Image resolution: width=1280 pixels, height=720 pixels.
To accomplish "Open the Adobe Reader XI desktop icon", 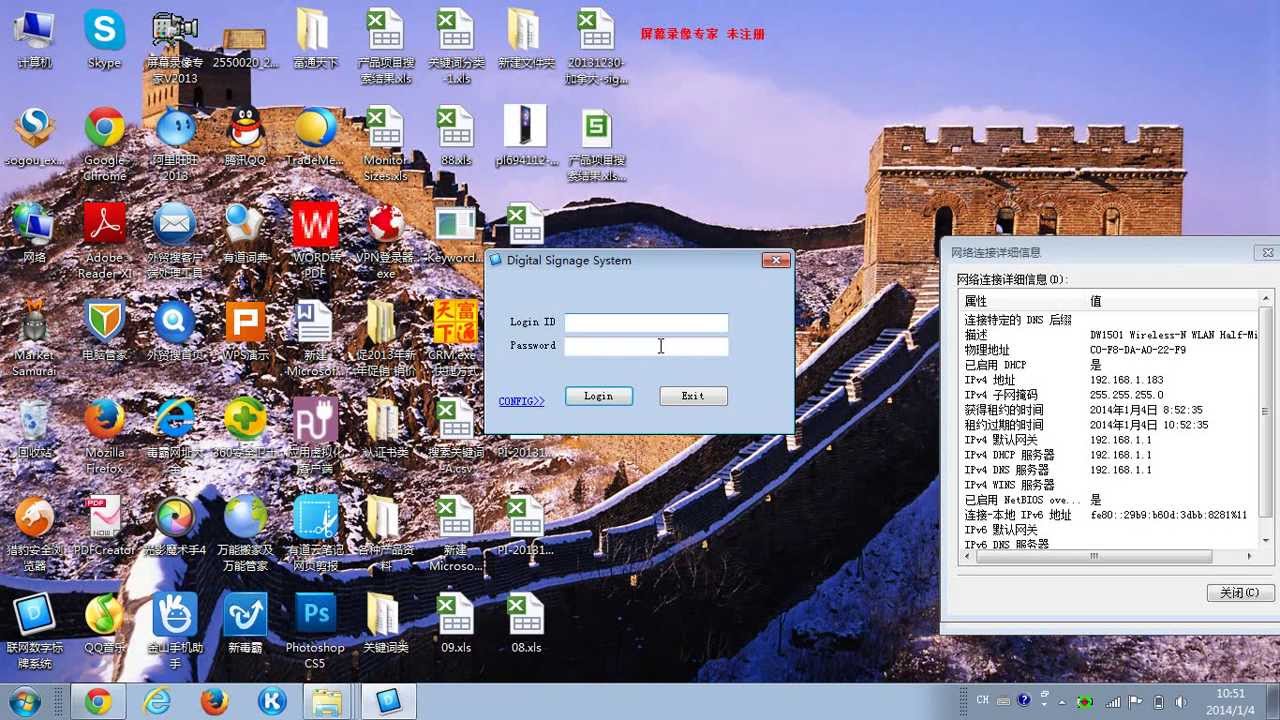I will click(x=104, y=240).
